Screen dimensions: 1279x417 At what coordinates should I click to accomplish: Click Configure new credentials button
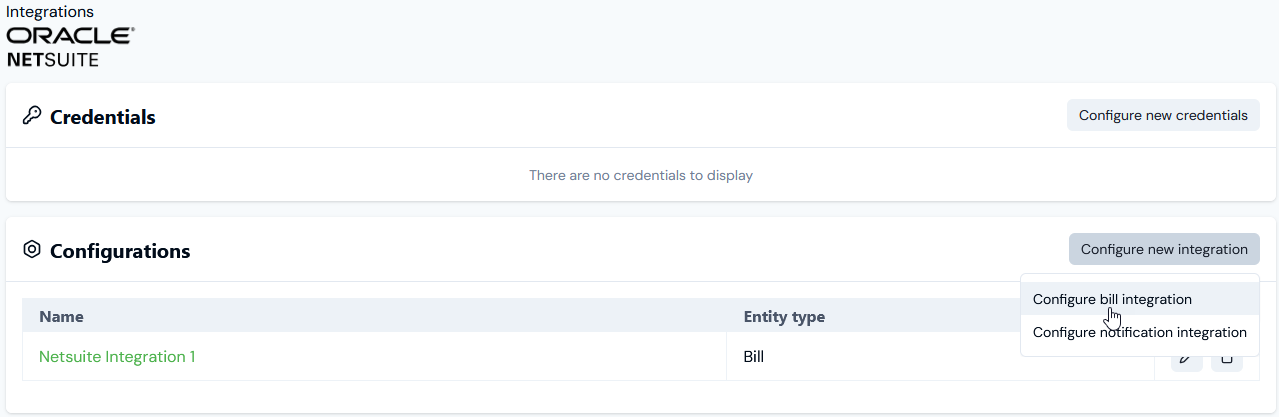[1163, 115]
